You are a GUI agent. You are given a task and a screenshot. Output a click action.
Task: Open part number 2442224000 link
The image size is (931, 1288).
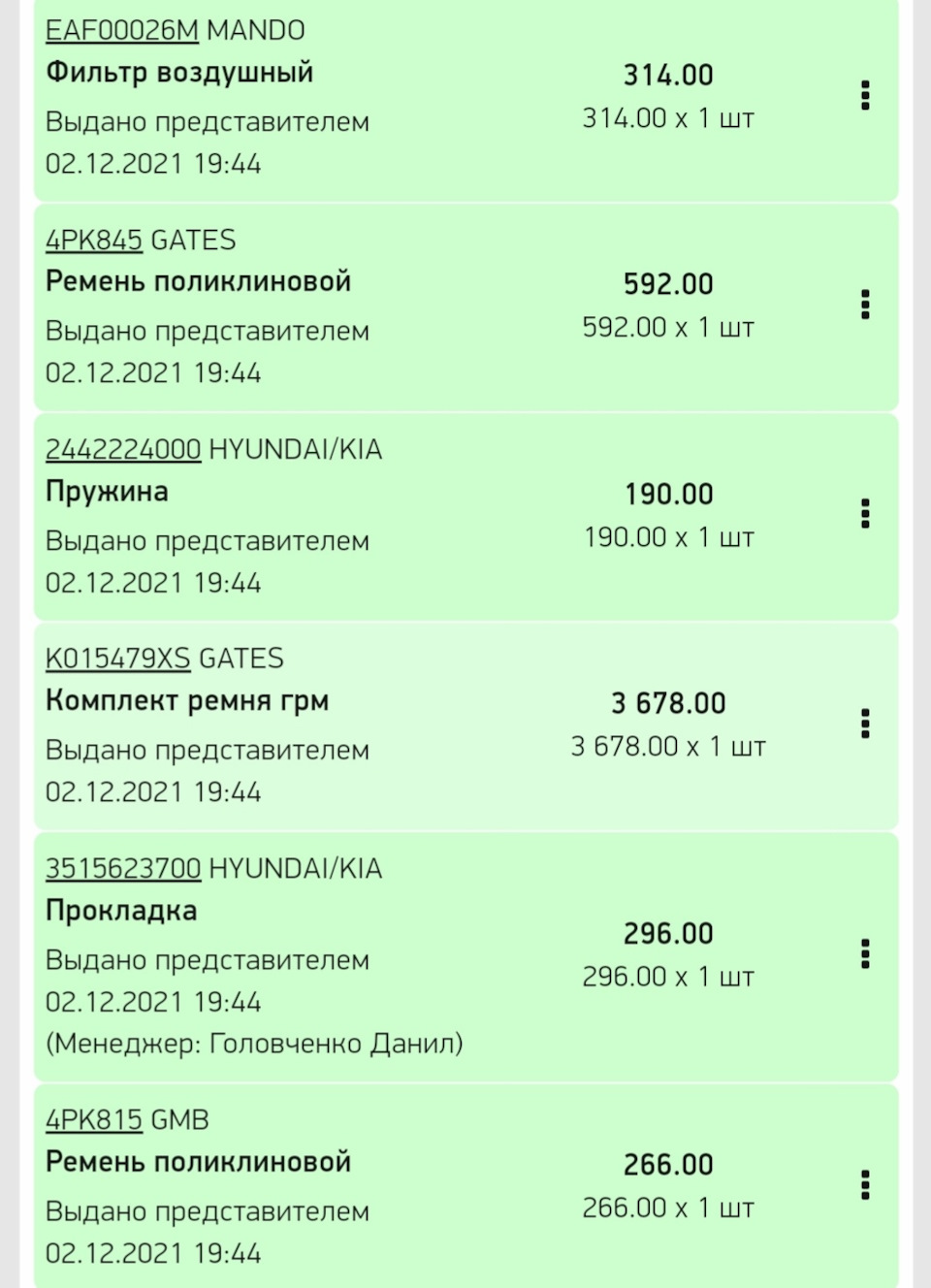[123, 450]
